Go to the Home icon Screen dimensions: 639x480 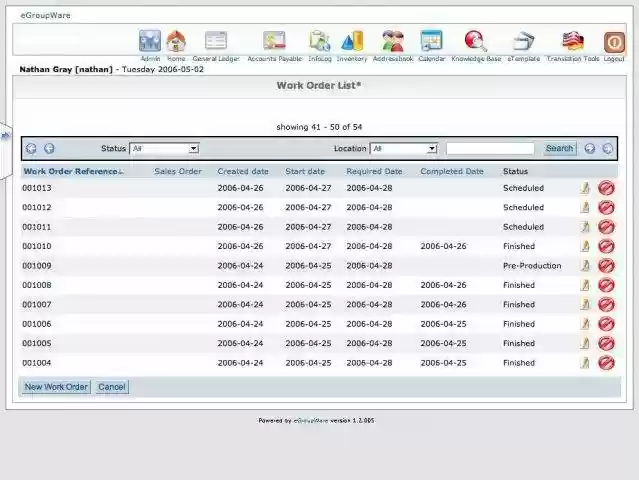pyautogui.click(x=176, y=41)
